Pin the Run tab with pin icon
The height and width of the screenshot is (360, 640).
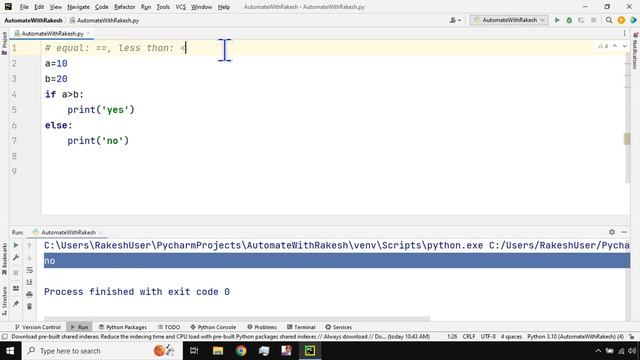tap(16, 304)
